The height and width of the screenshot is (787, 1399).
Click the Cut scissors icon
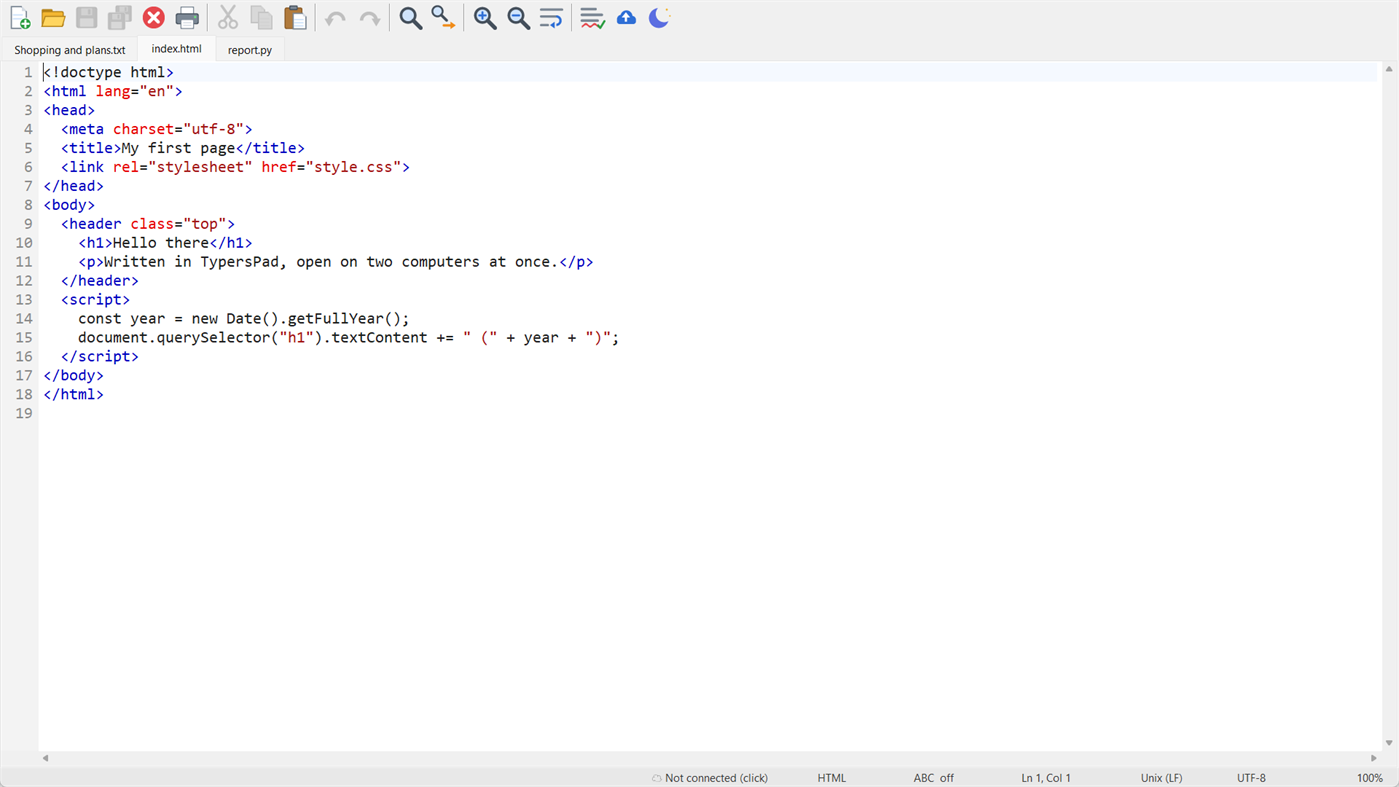[228, 18]
